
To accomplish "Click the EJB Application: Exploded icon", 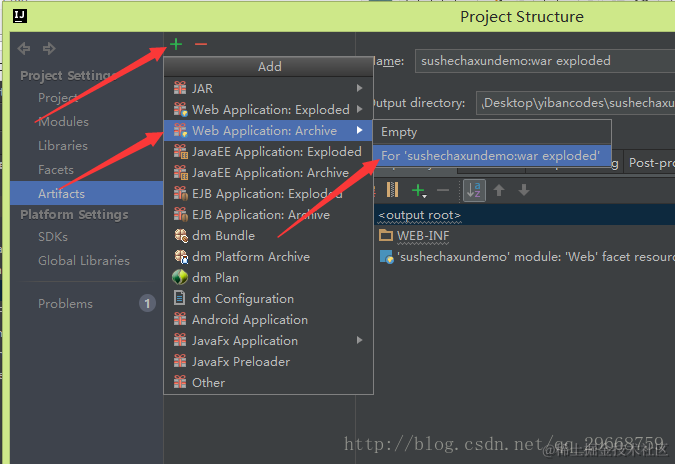I will tap(181, 193).
